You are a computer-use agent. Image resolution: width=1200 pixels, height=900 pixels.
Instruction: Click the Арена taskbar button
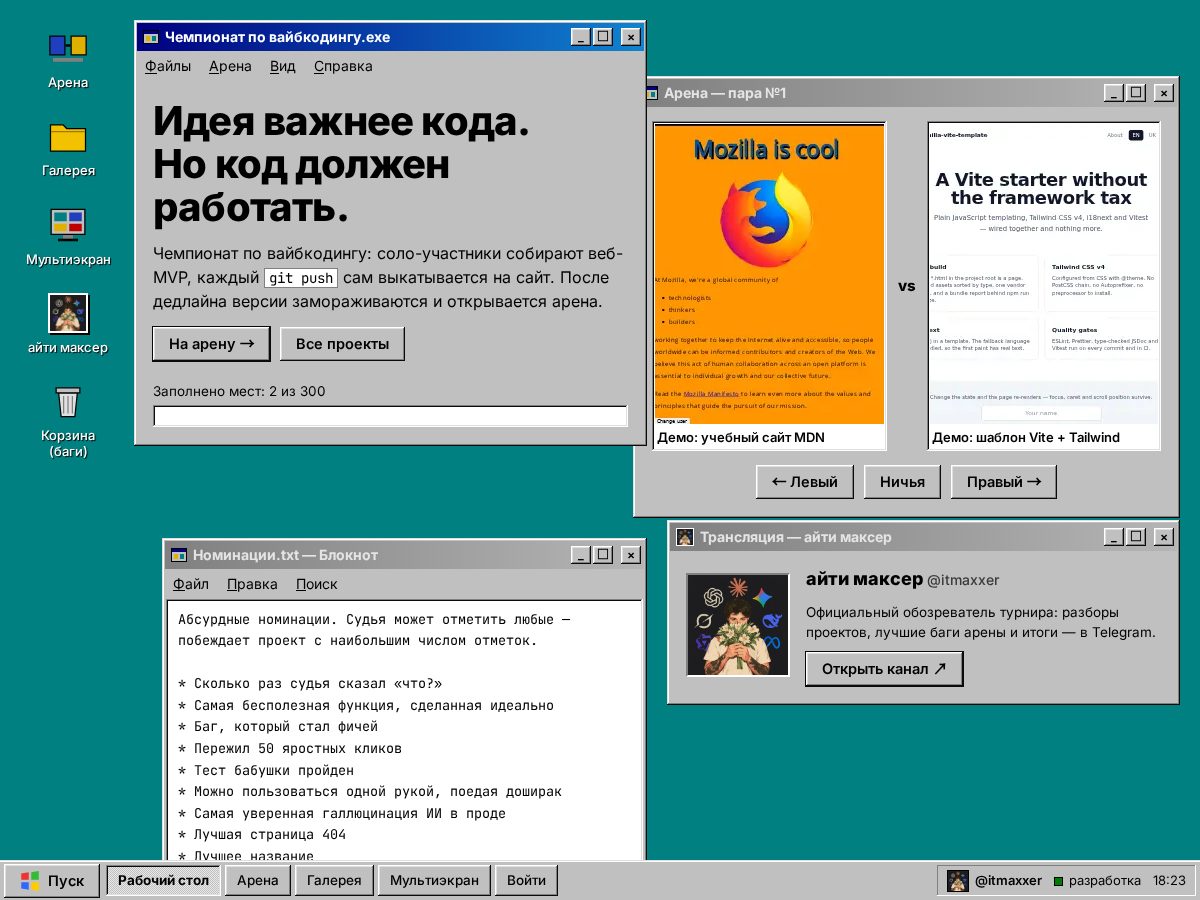(257, 881)
